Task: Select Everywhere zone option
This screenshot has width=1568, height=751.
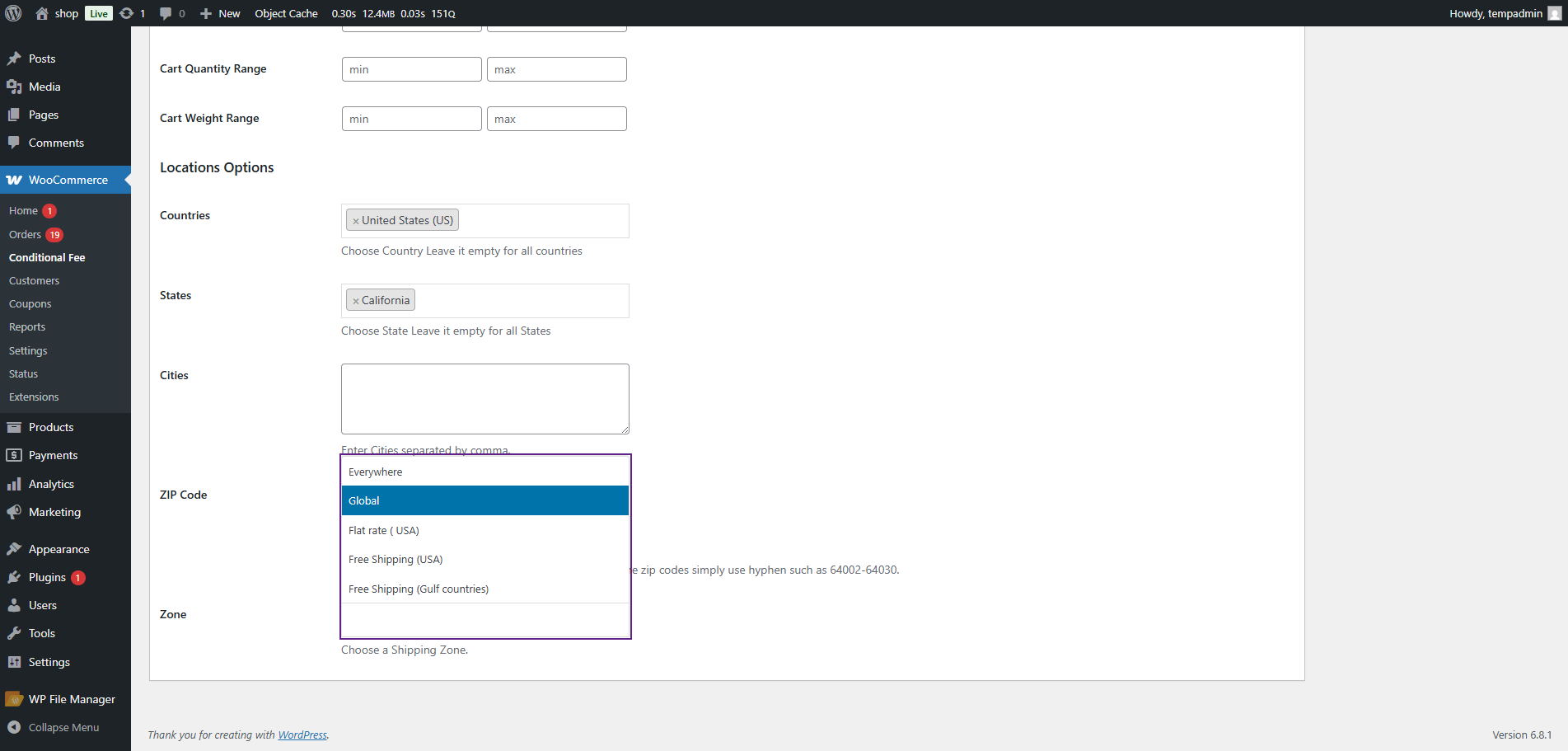Action: 485,472
